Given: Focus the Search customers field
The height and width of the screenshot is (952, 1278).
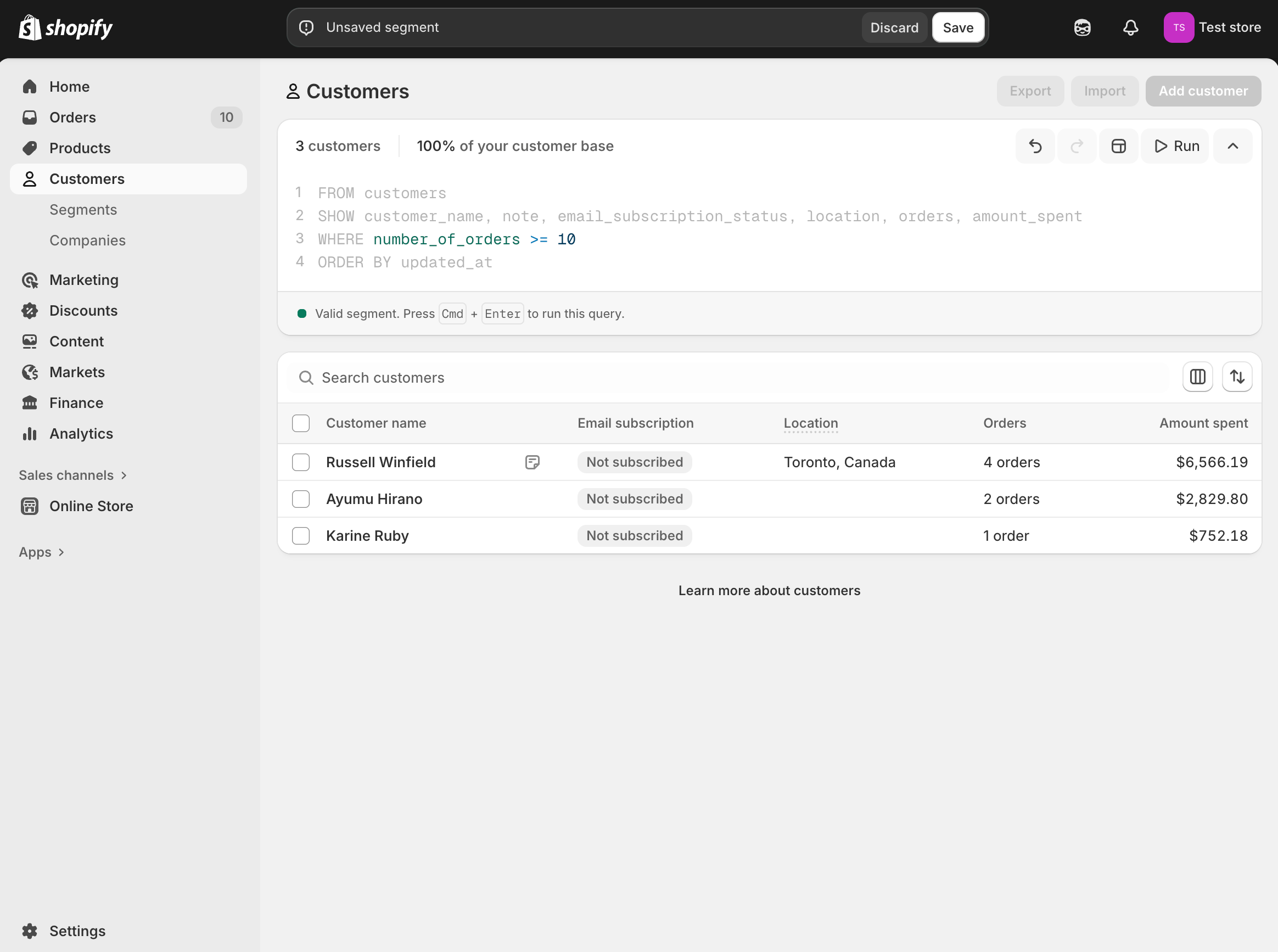Looking at the screenshot, I should (x=729, y=378).
